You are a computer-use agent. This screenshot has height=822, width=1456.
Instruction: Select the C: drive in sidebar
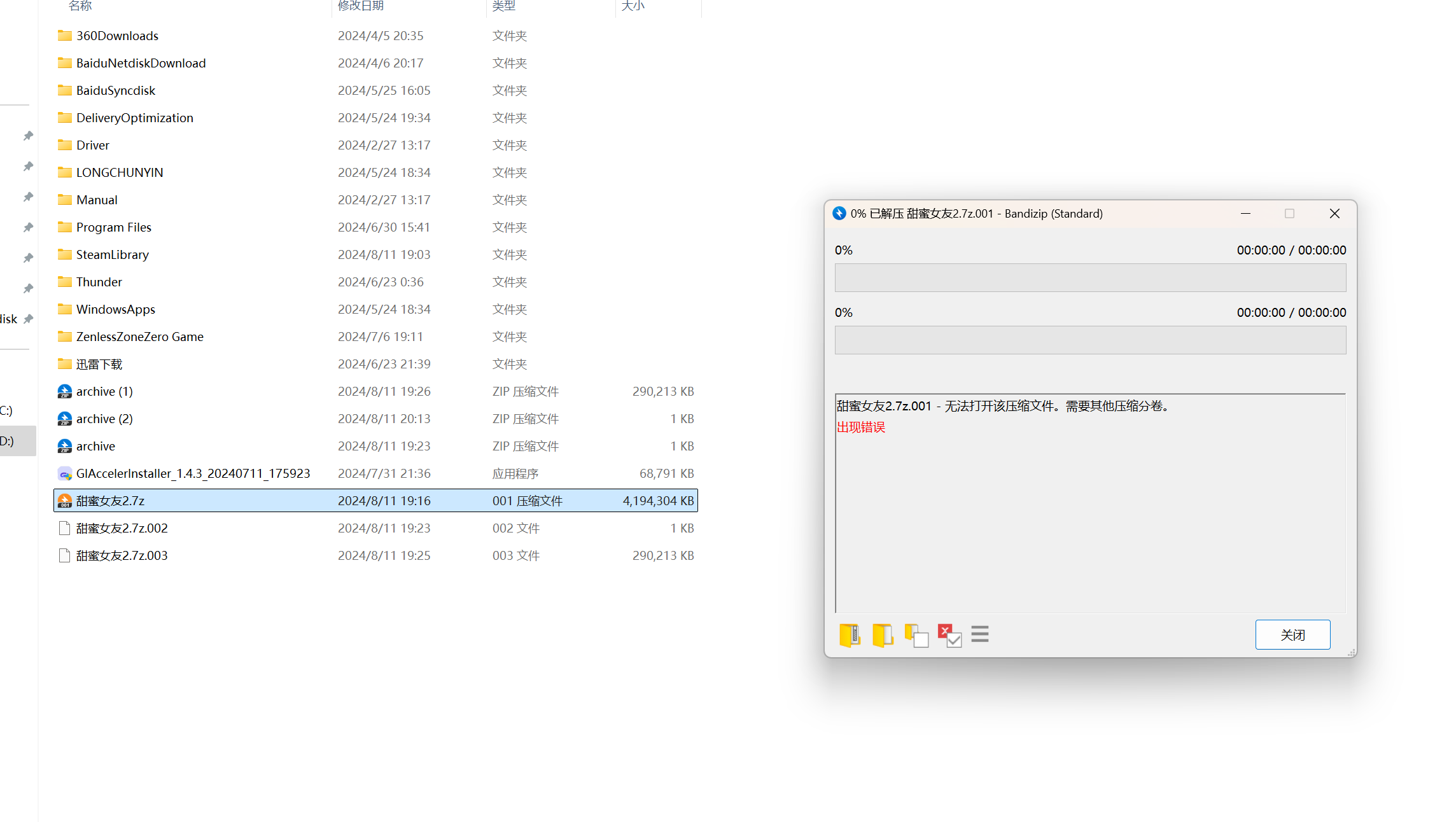pos(8,410)
